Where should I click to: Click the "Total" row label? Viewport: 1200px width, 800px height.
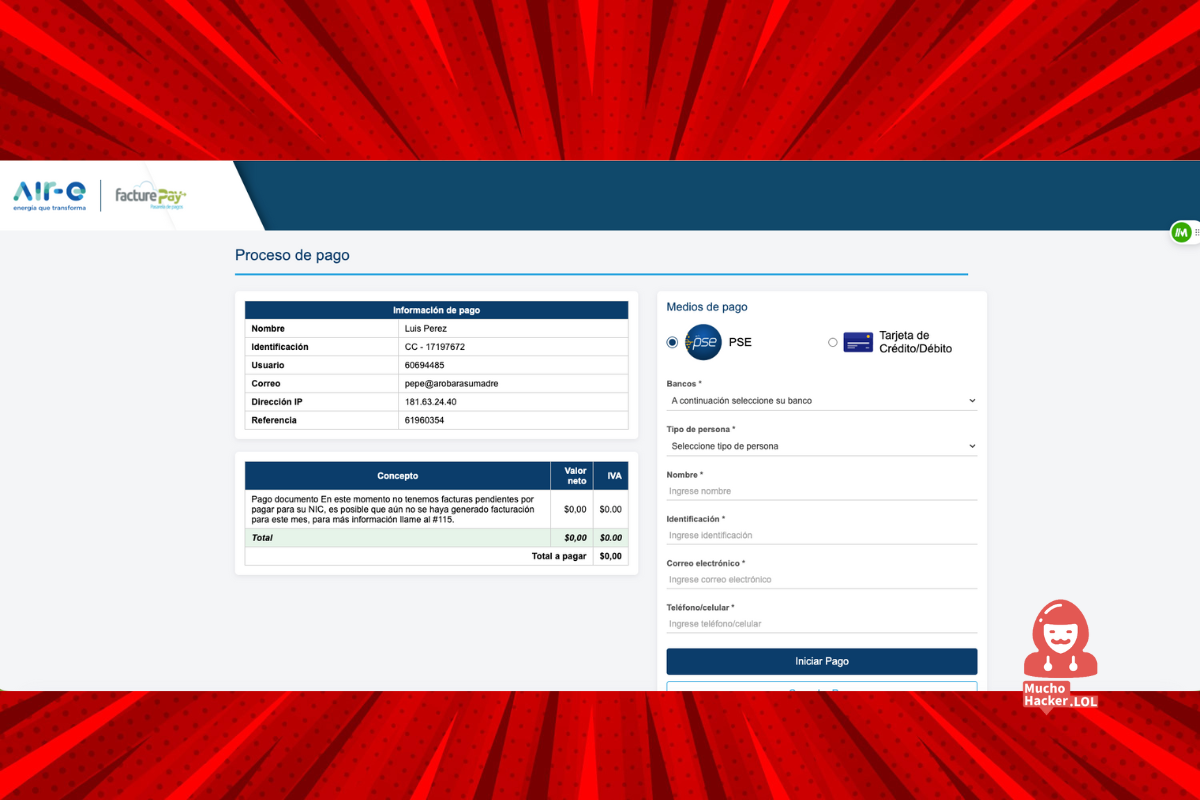[x=262, y=538]
